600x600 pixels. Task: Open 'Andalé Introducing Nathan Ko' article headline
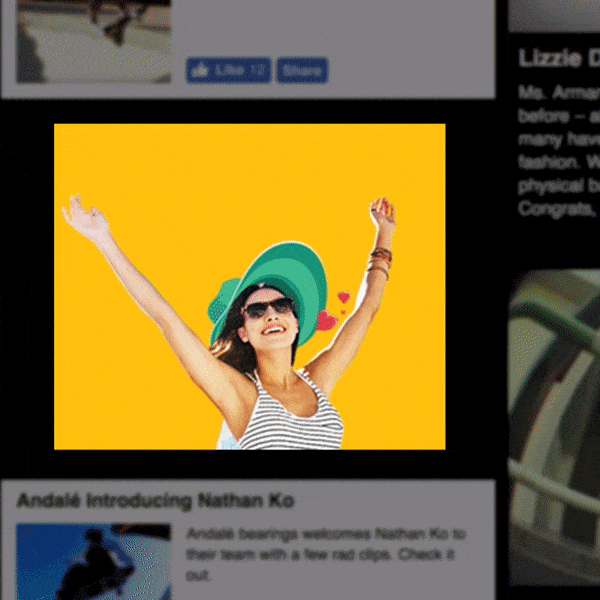pos(155,501)
